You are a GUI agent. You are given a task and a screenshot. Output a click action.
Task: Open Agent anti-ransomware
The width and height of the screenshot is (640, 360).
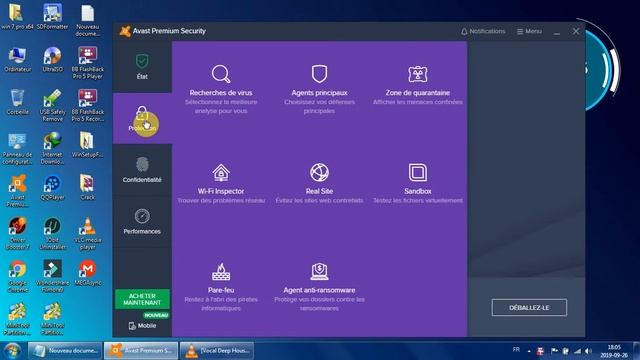click(319, 287)
